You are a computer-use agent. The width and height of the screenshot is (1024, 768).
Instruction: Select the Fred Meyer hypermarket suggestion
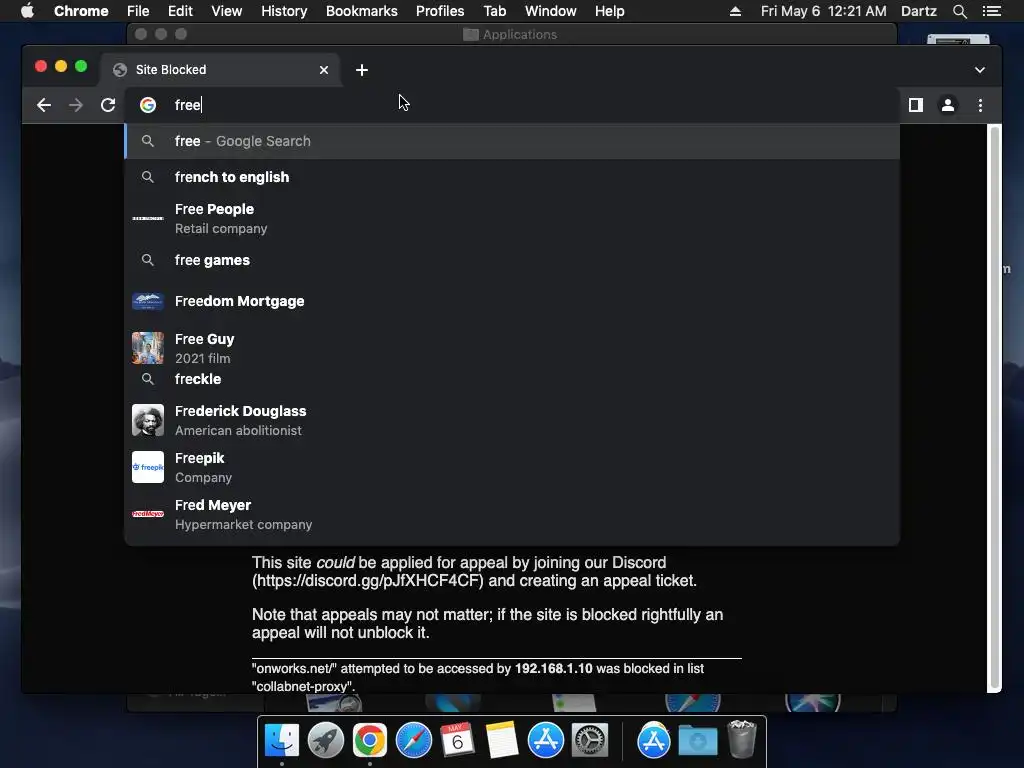pyautogui.click(x=512, y=515)
